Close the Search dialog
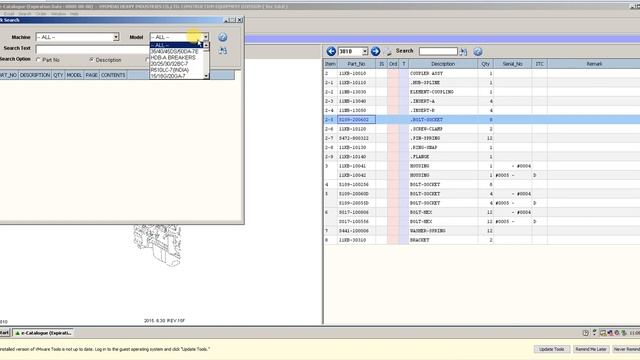This screenshot has height=360, width=640. pos(240,20)
